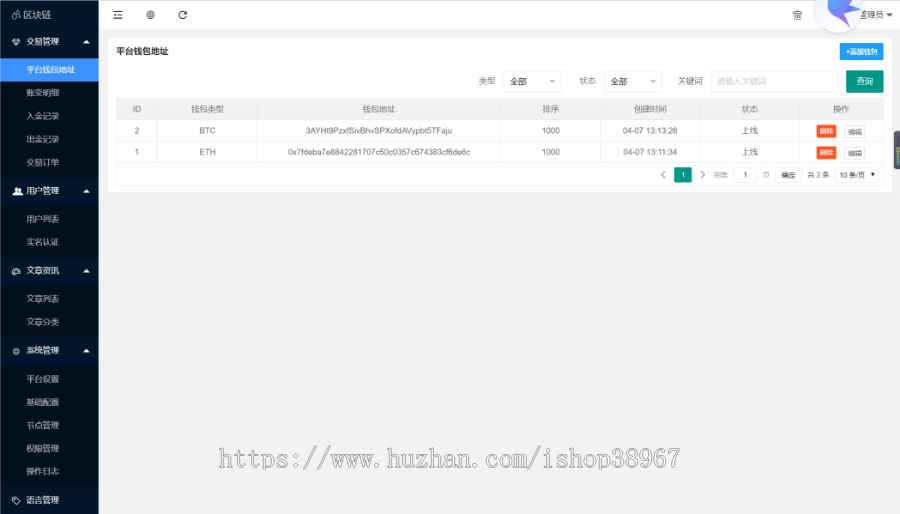900x514 pixels.
Task: Click the 确定 pagination confirm button
Action: [x=788, y=175]
